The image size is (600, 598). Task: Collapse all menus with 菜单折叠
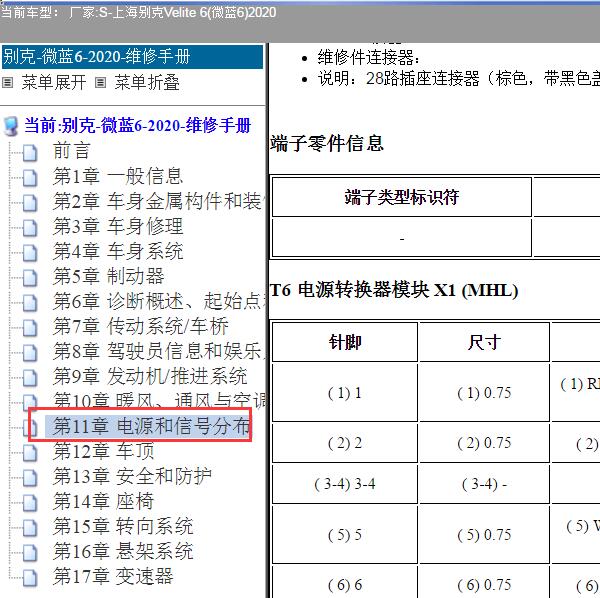click(x=147, y=82)
